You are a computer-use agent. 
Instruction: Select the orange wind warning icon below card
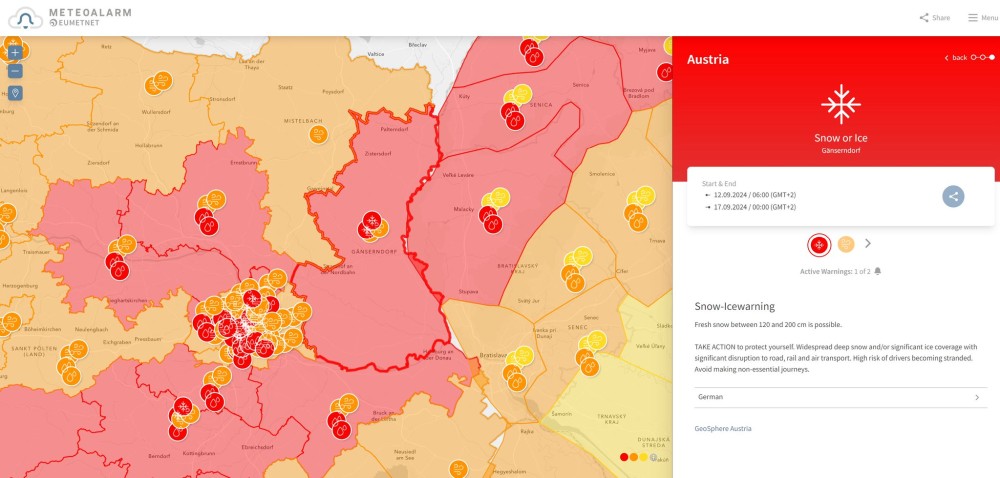846,244
